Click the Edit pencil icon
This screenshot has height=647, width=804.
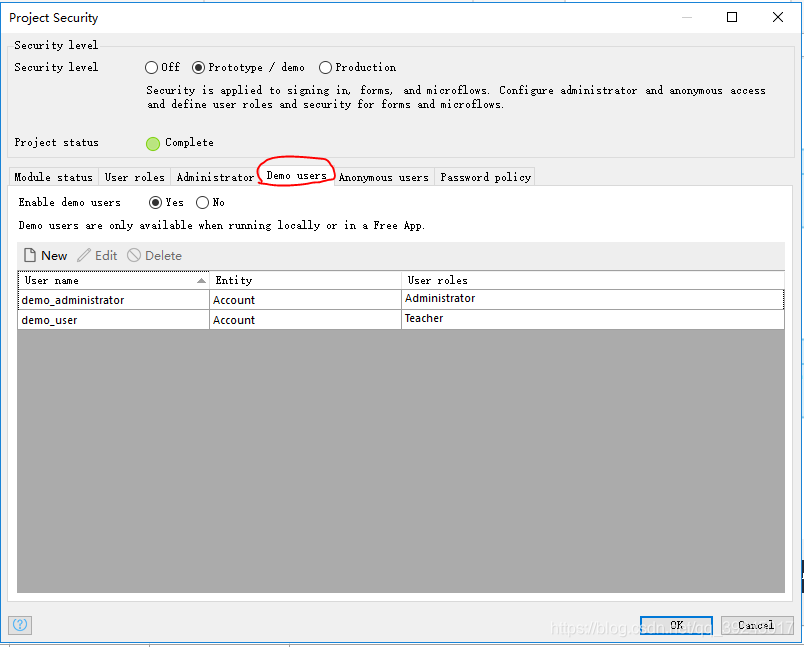[84, 255]
